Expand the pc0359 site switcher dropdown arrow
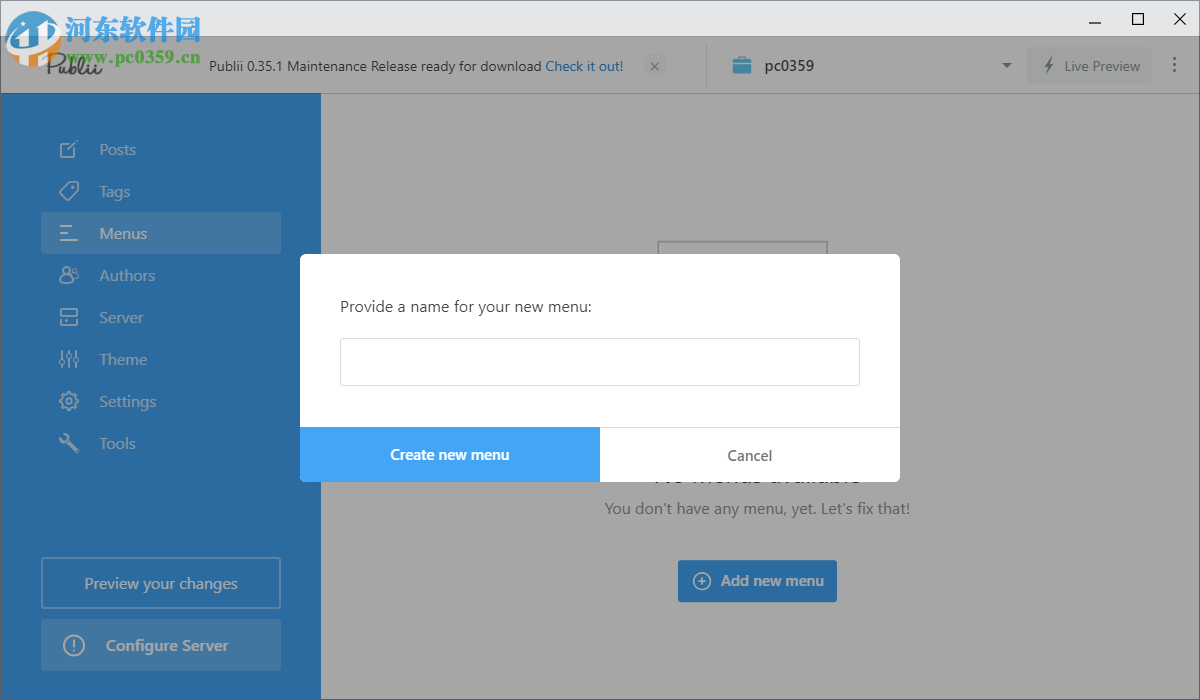Image resolution: width=1200 pixels, height=700 pixels. [x=1006, y=66]
